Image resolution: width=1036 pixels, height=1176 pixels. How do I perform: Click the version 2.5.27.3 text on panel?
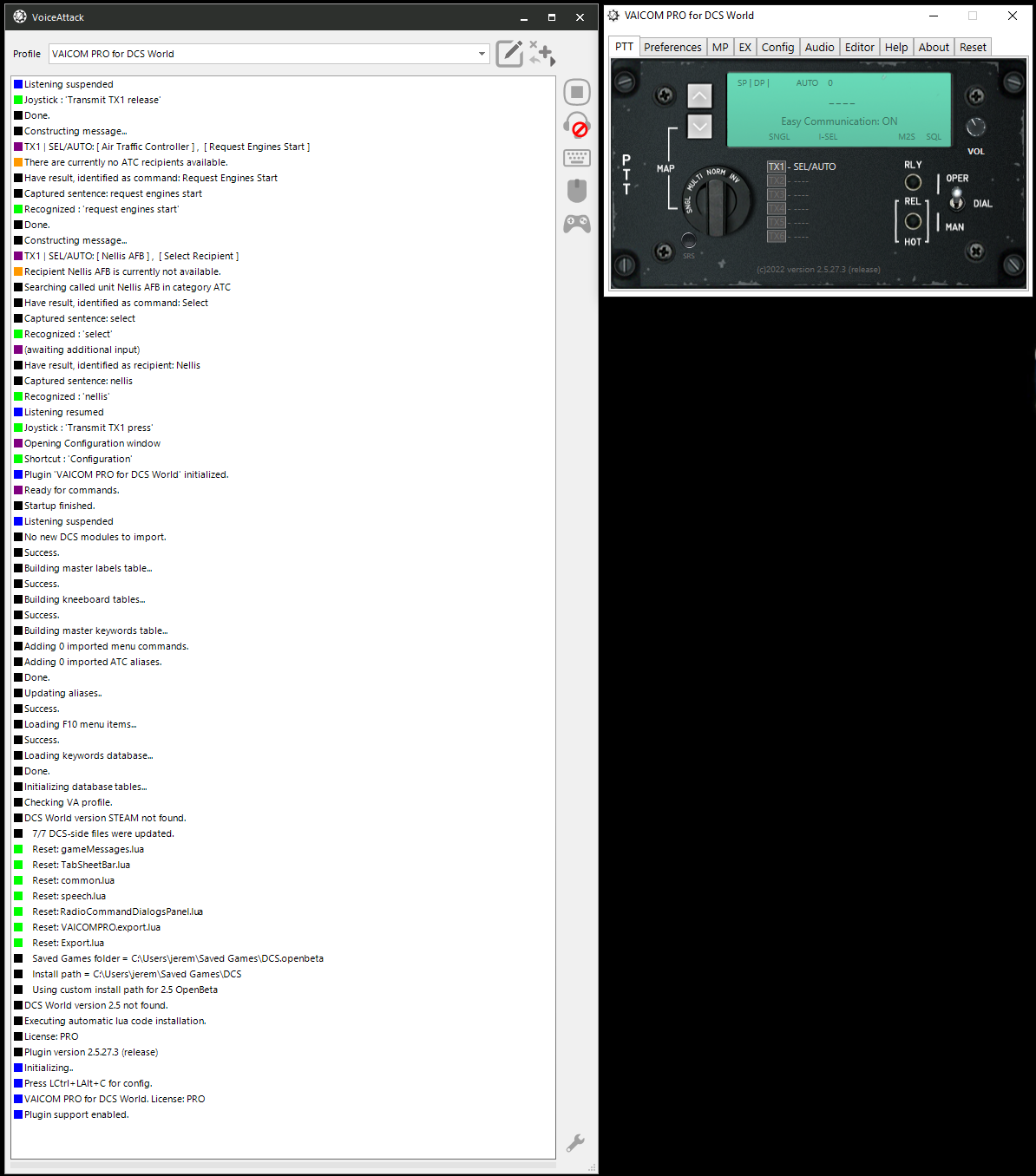click(x=818, y=270)
